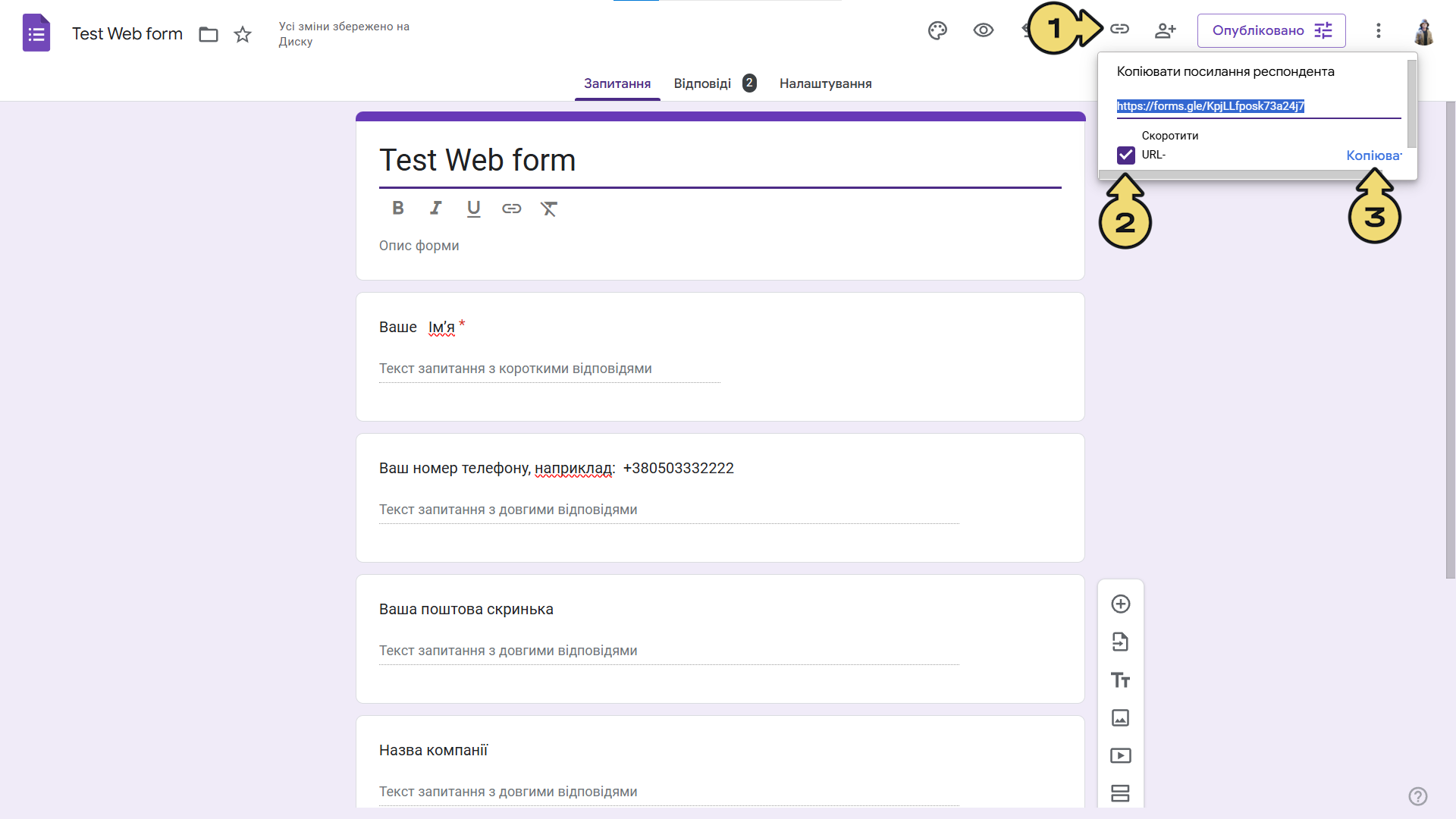
Task: Click long answer text under Назва компанії
Action: (508, 792)
